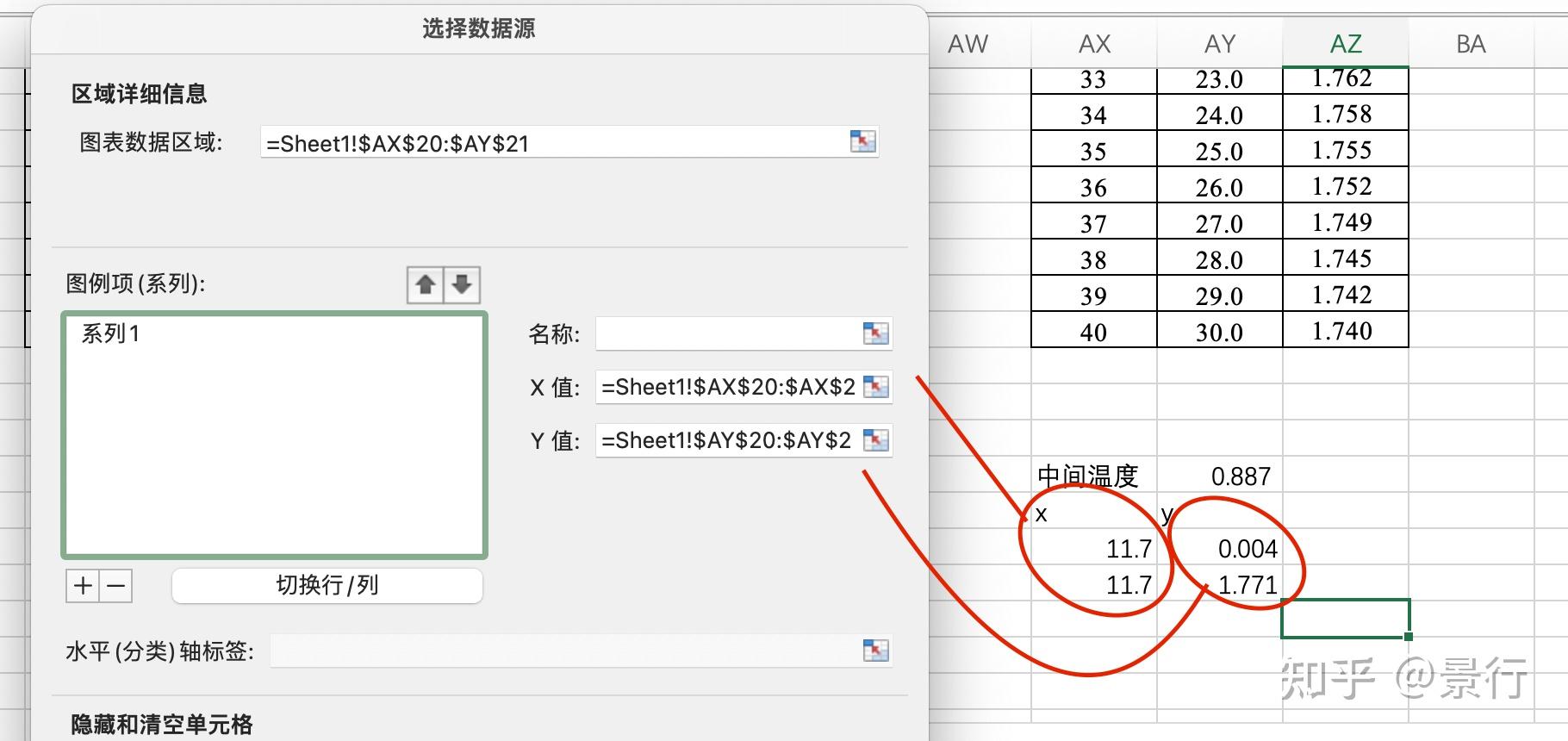Click cell containing 27.0

1220,221
